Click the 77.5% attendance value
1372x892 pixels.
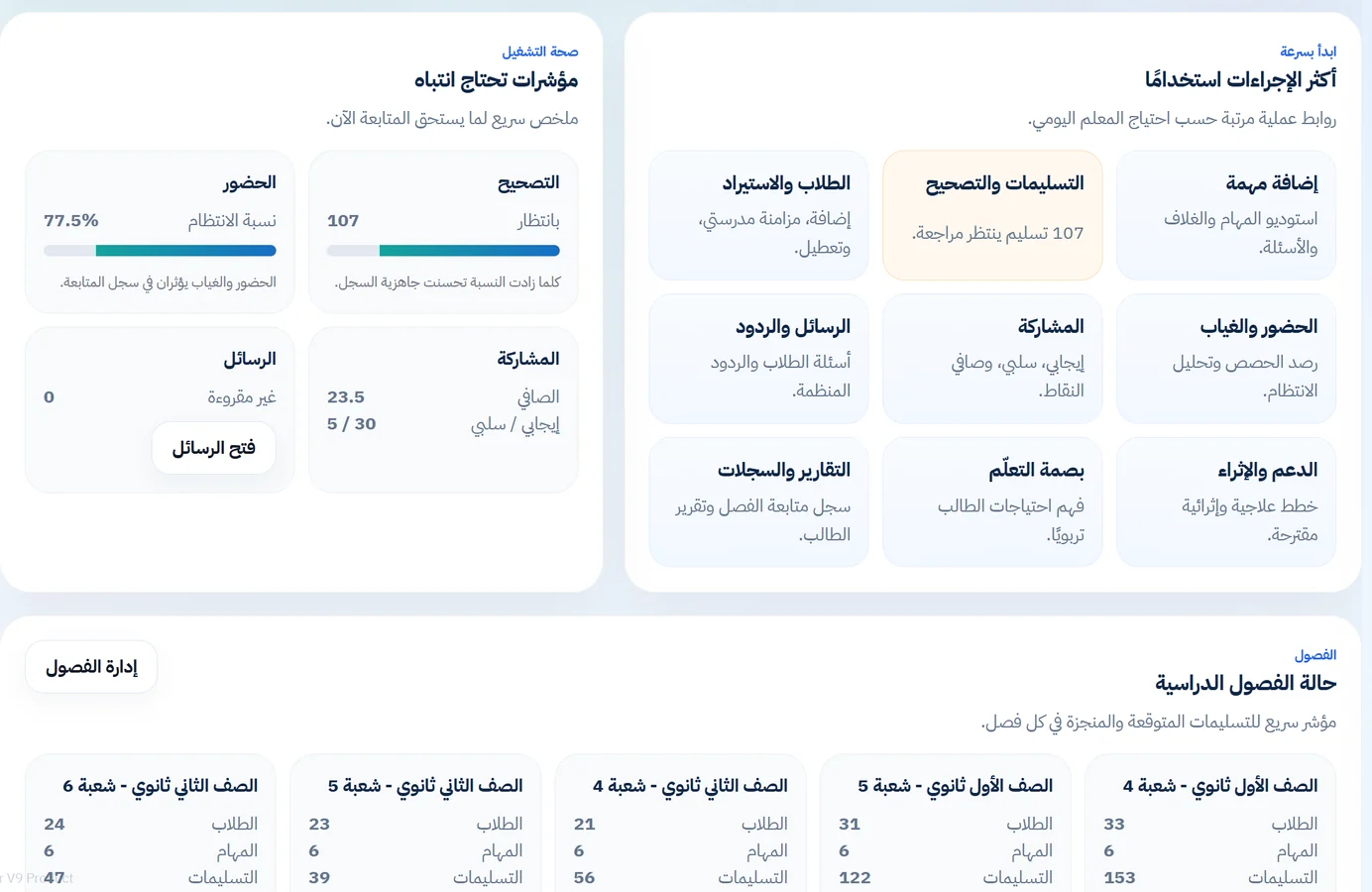coord(71,221)
